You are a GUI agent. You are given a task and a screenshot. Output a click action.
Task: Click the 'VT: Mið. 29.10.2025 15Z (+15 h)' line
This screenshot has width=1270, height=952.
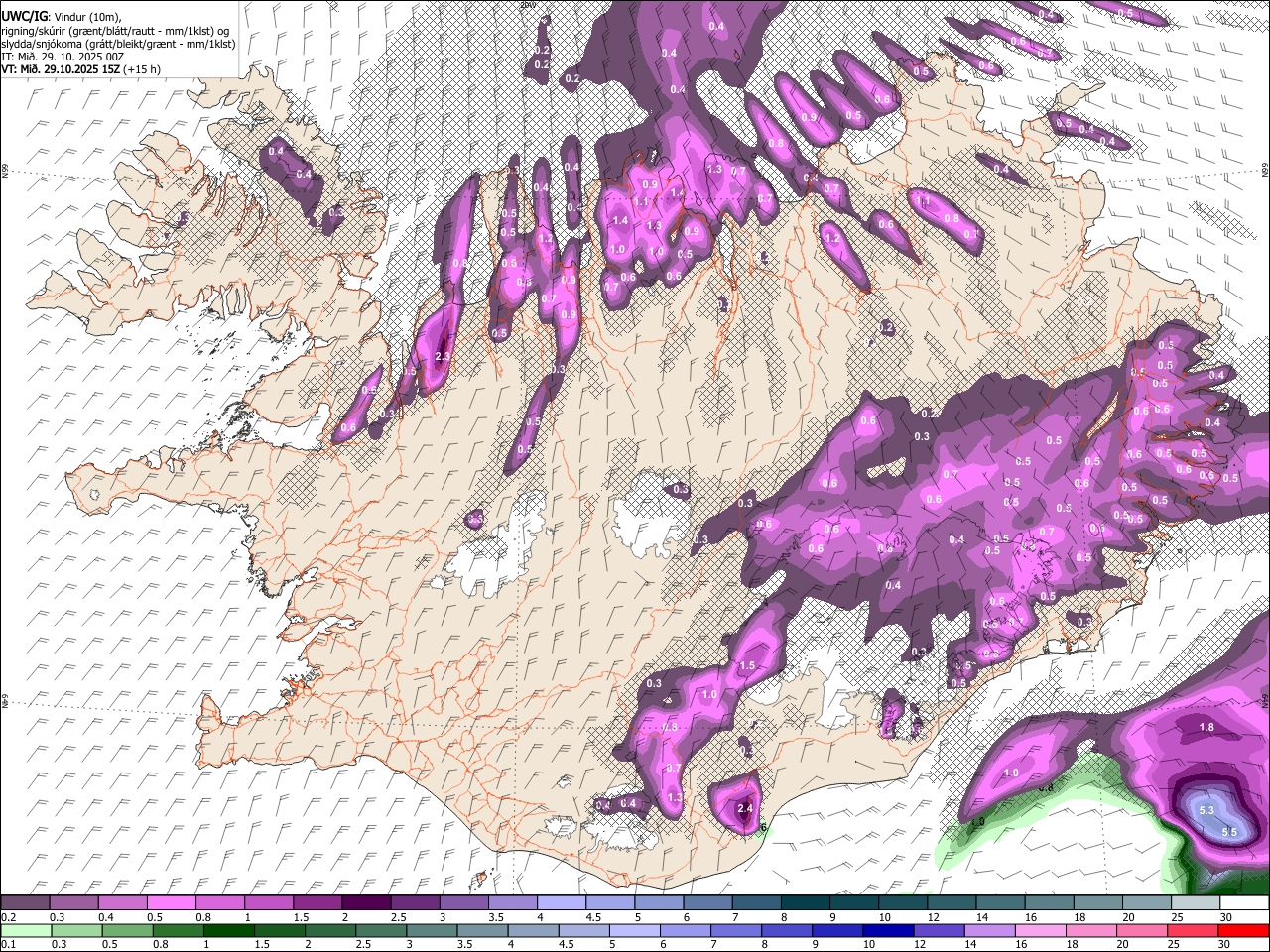(81, 69)
